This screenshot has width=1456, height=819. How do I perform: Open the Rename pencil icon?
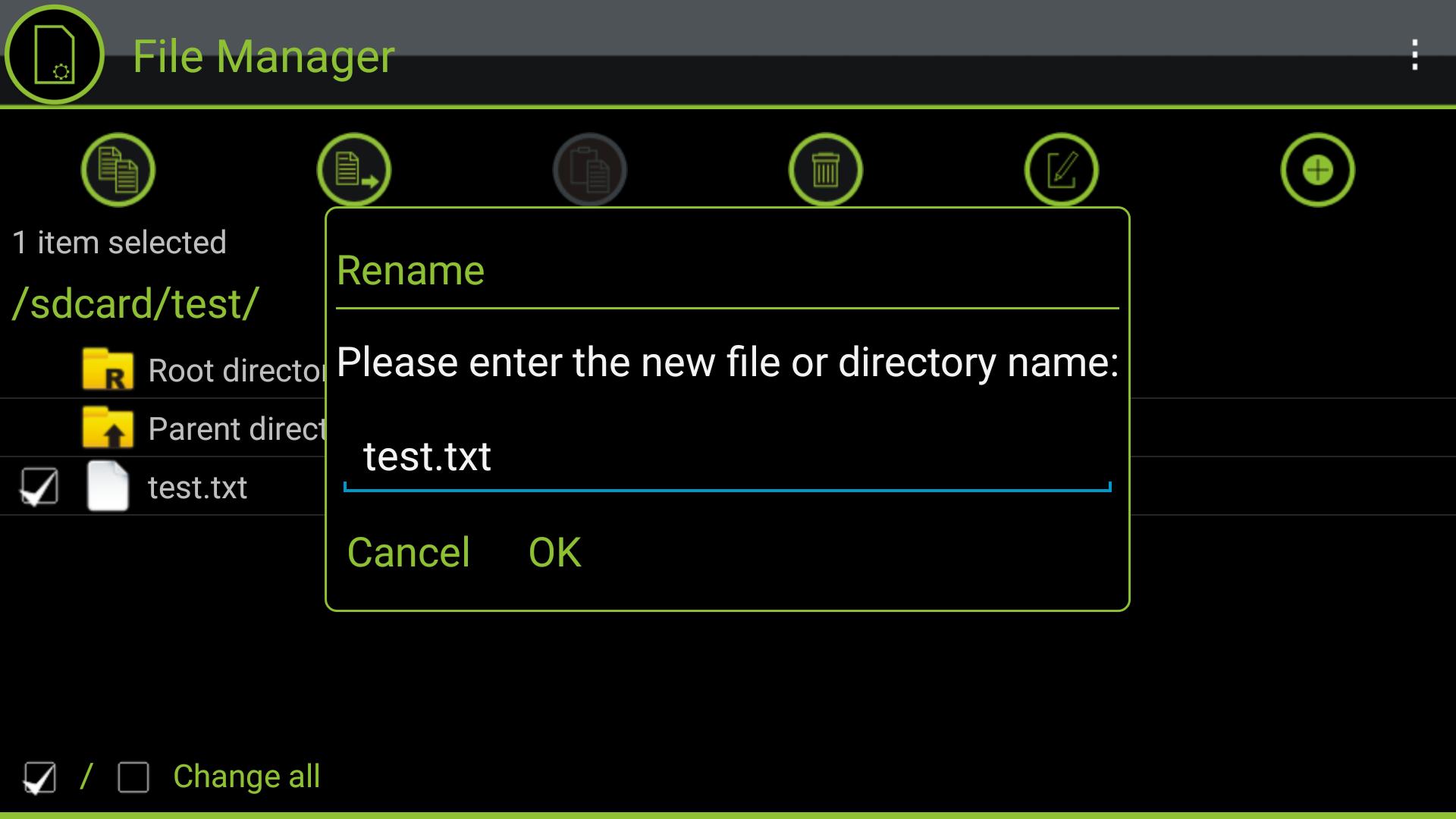1062,170
